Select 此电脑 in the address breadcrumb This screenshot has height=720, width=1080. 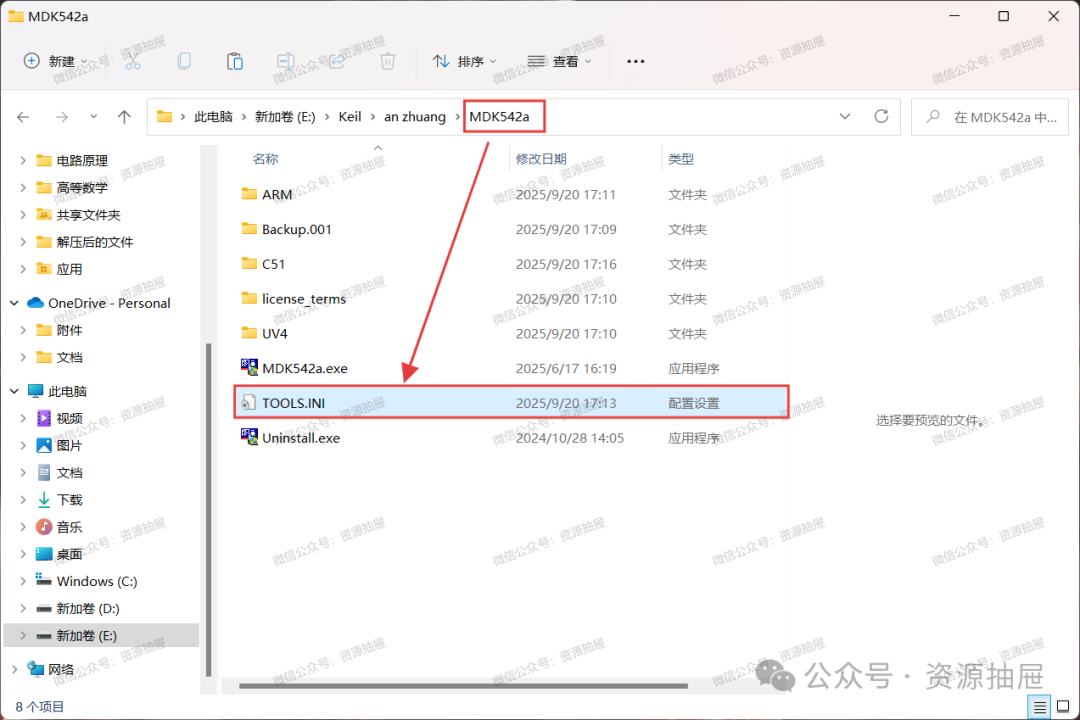pos(214,116)
